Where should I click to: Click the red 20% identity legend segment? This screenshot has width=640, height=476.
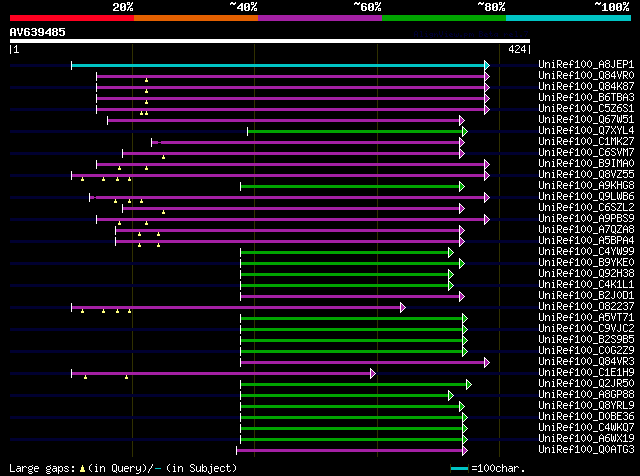72,18
